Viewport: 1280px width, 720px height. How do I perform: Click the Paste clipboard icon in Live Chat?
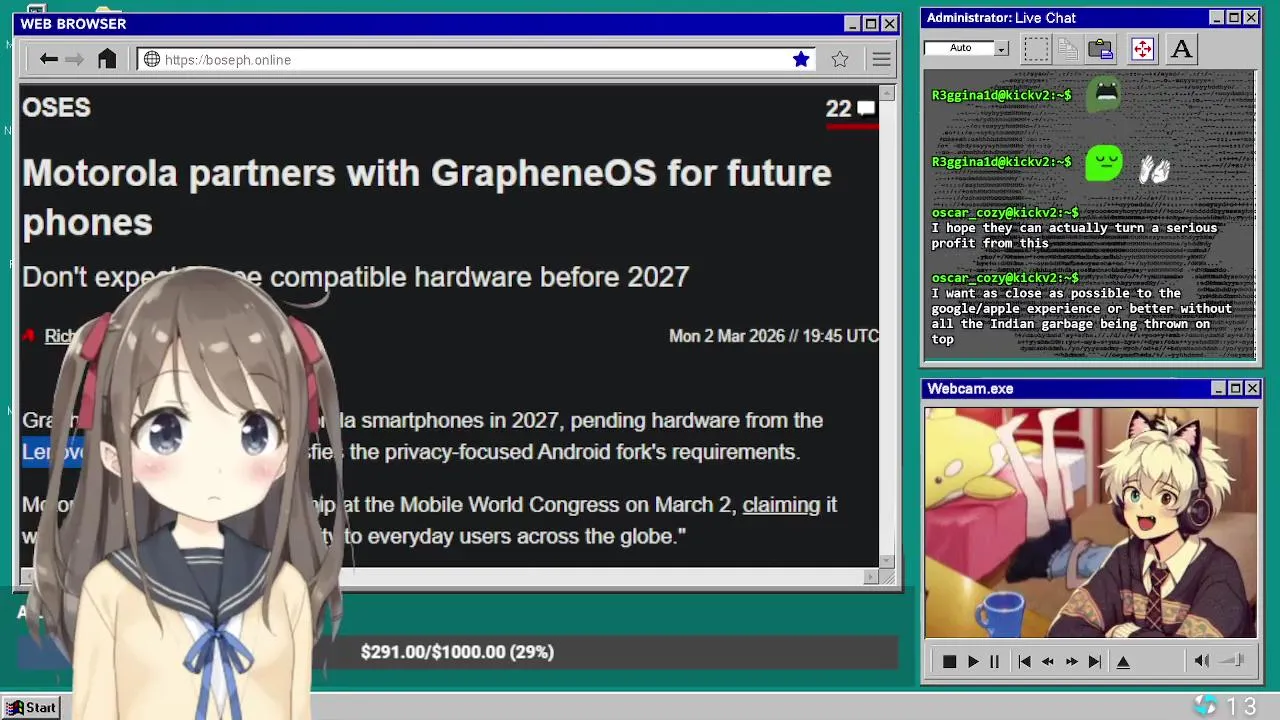tap(1101, 48)
